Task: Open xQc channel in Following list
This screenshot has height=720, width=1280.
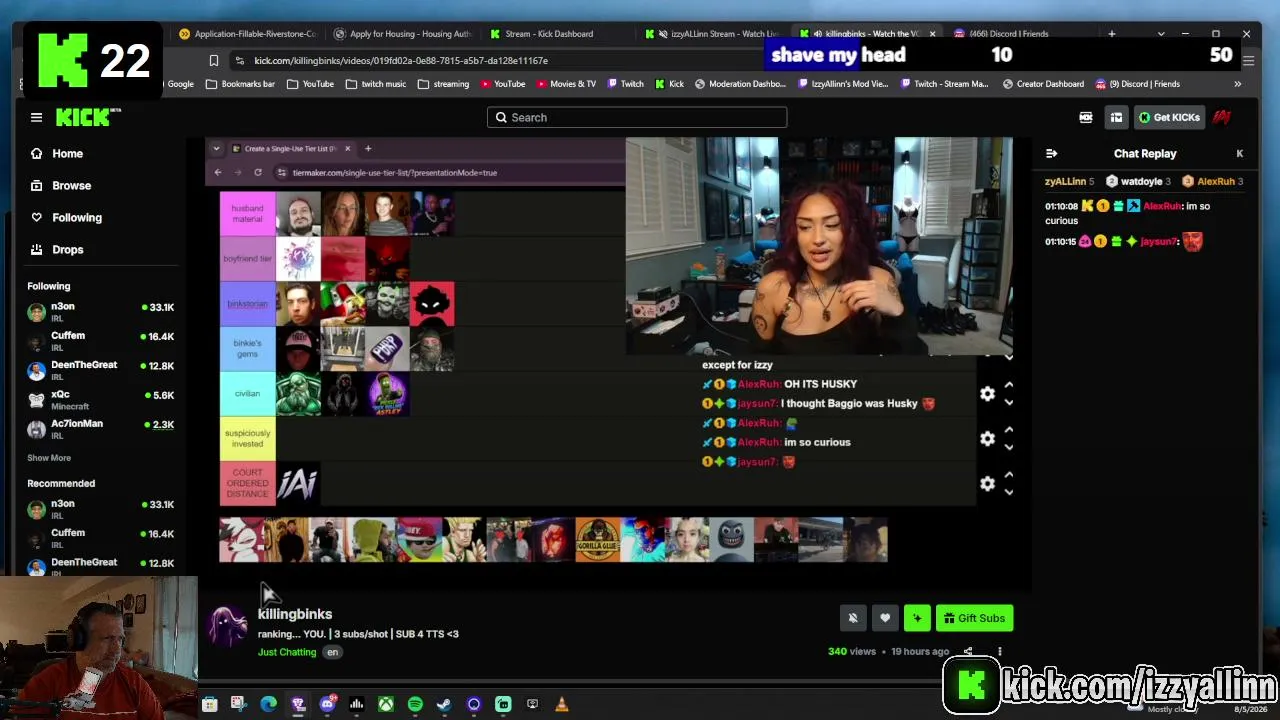Action: coord(100,400)
